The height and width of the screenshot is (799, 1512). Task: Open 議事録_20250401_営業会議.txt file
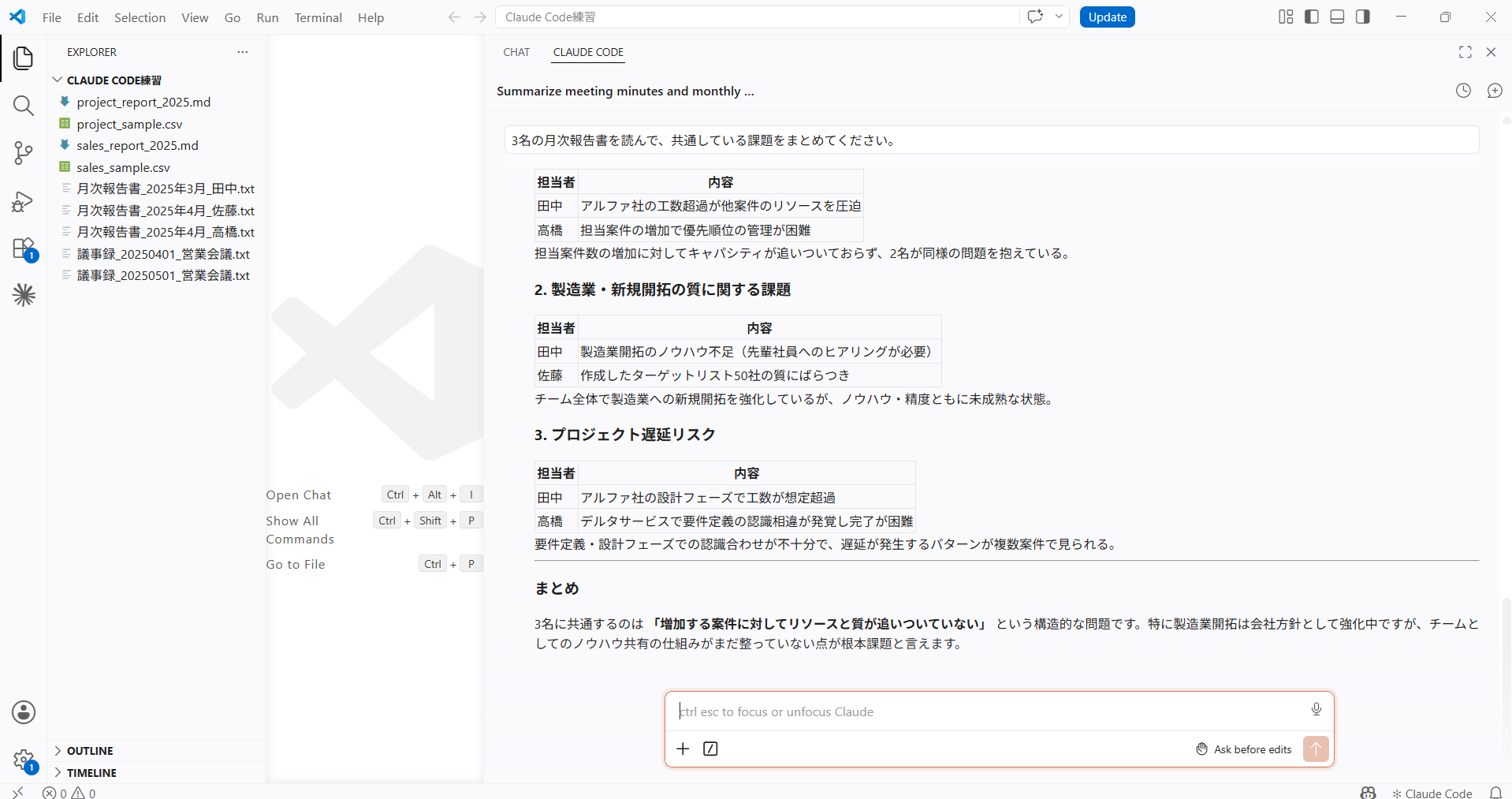(163, 254)
